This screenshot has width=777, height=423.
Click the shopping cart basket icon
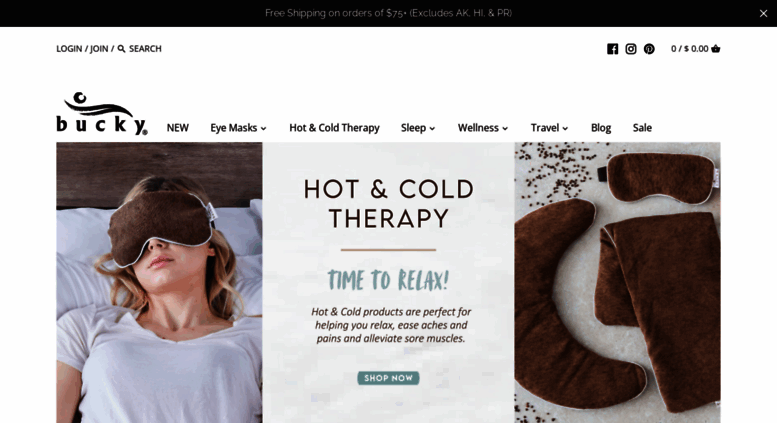pyautogui.click(x=716, y=49)
